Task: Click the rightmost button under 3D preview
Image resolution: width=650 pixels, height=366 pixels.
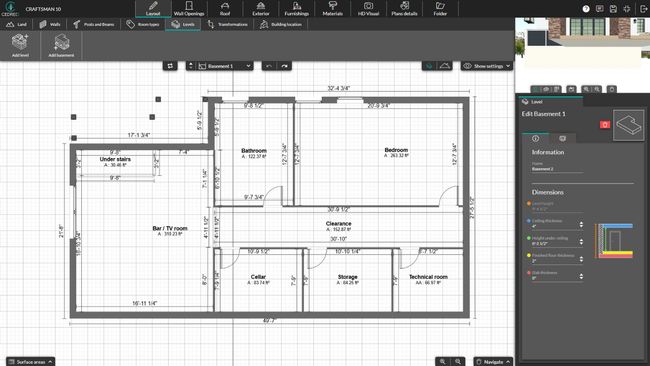Action: (x=611, y=89)
